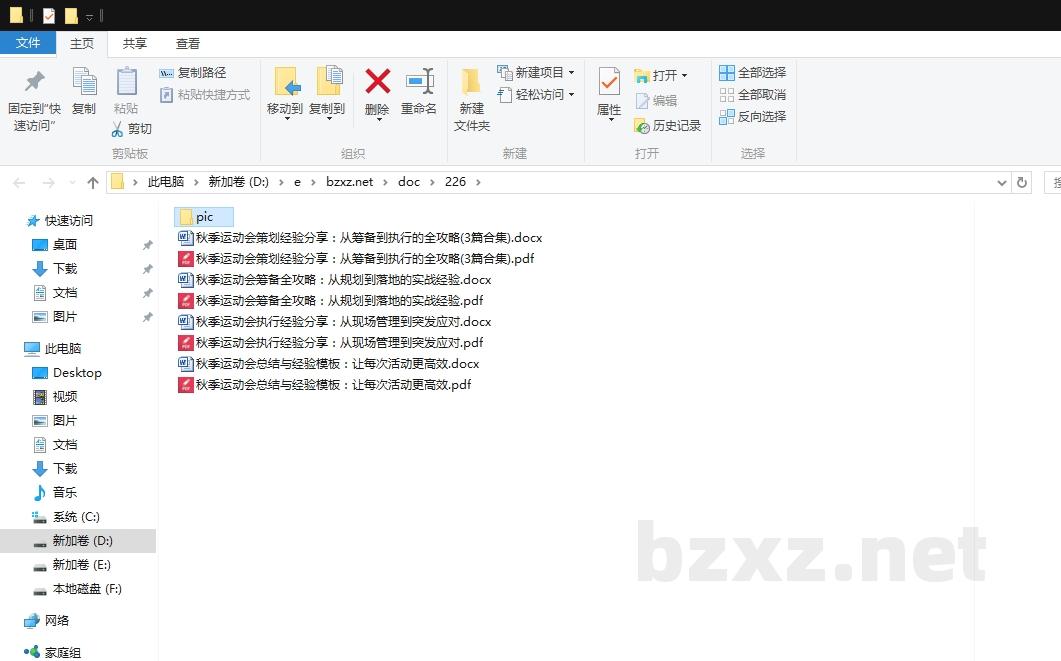Click the Rename (重命名) icon
This screenshot has height=661, width=1061.
[x=419, y=82]
